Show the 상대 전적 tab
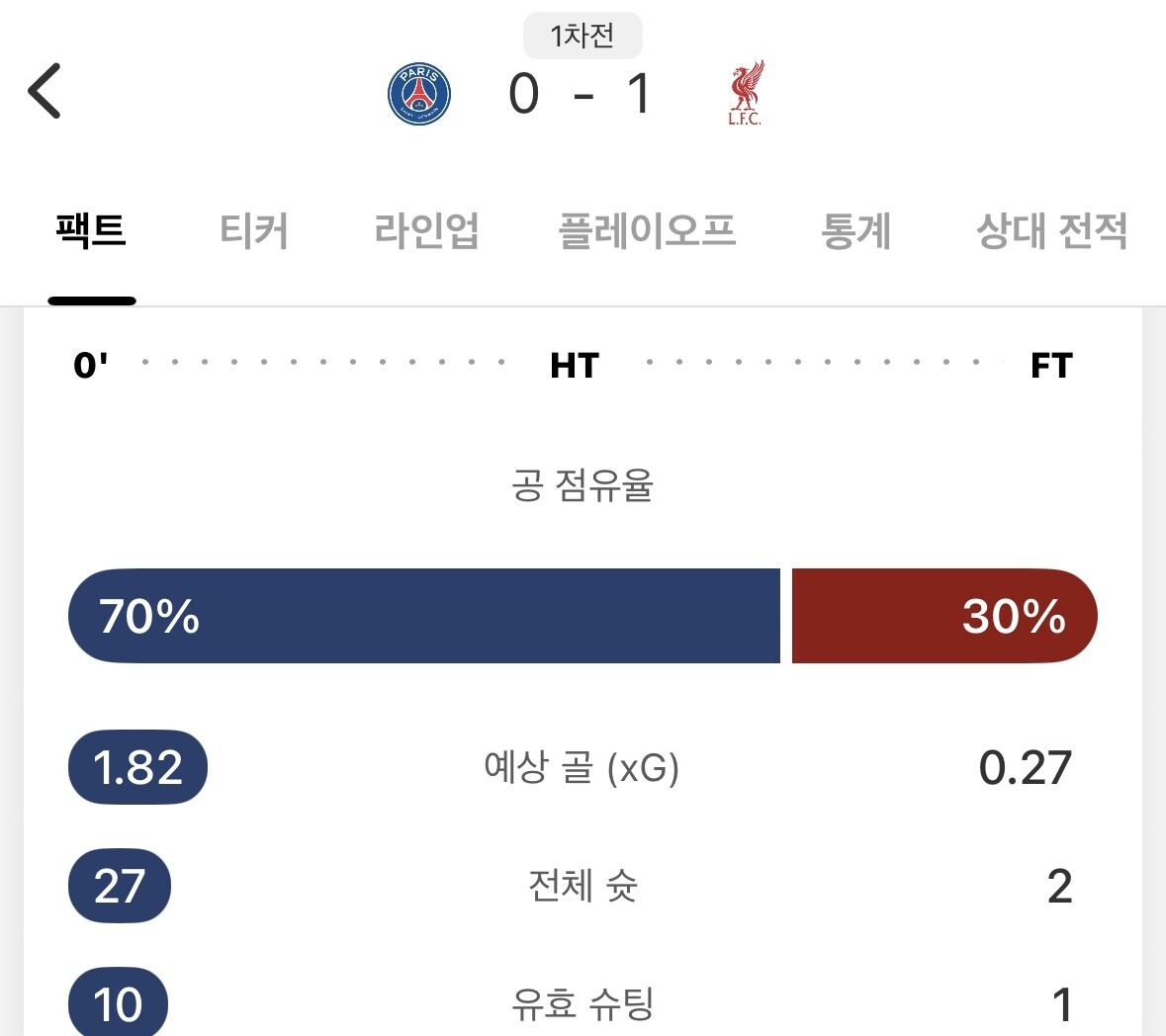Screen dimensions: 1166x1036 [x=1051, y=231]
